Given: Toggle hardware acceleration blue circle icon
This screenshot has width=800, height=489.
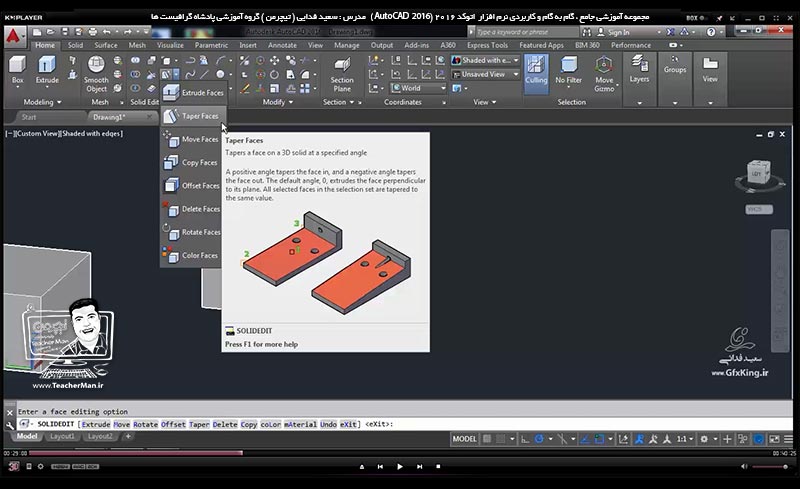Looking at the screenshot, I should coord(759,439).
